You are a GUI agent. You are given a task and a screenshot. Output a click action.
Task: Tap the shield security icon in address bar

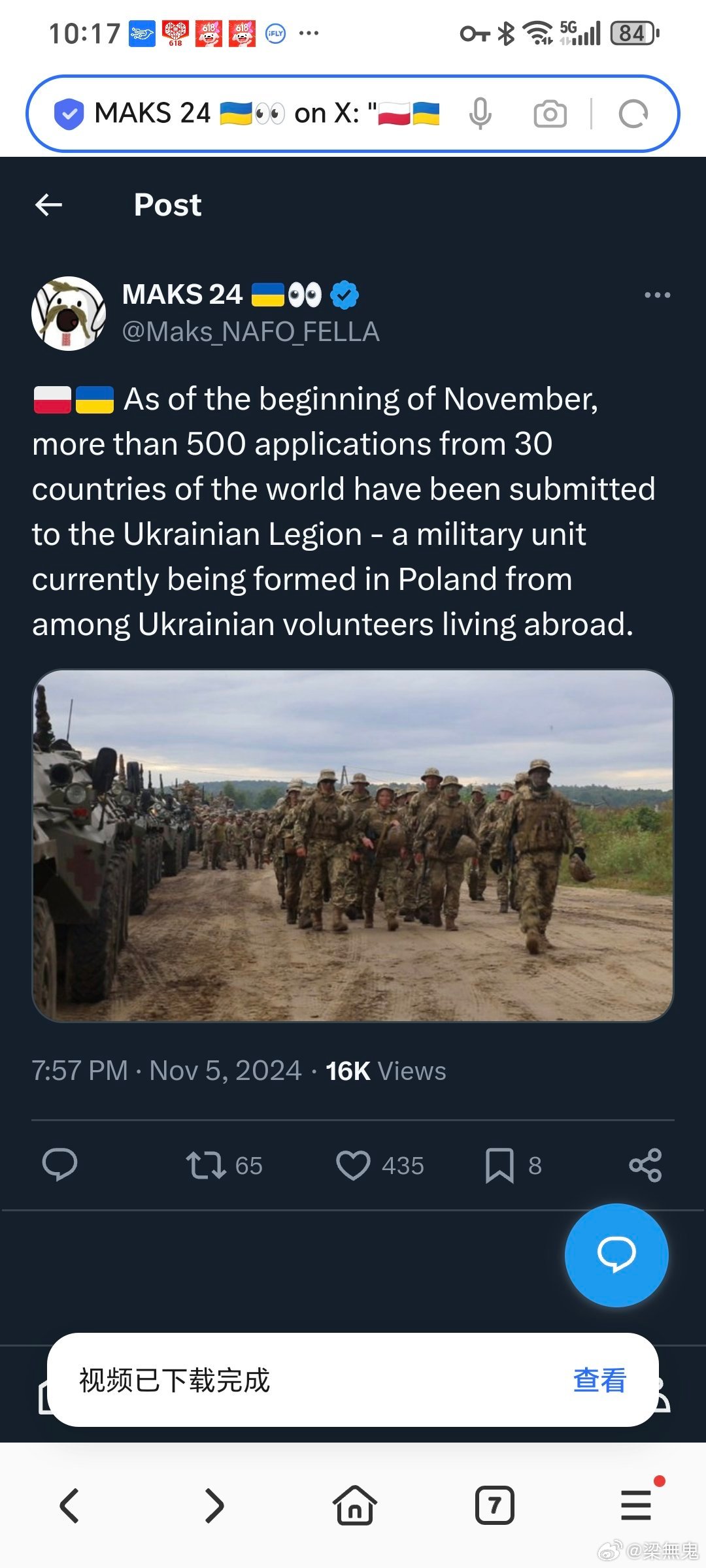[69, 114]
